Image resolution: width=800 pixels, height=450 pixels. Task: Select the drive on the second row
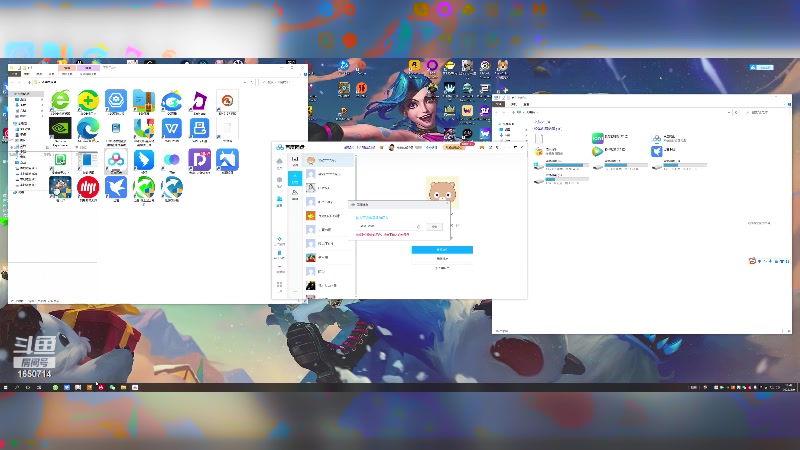click(561, 179)
